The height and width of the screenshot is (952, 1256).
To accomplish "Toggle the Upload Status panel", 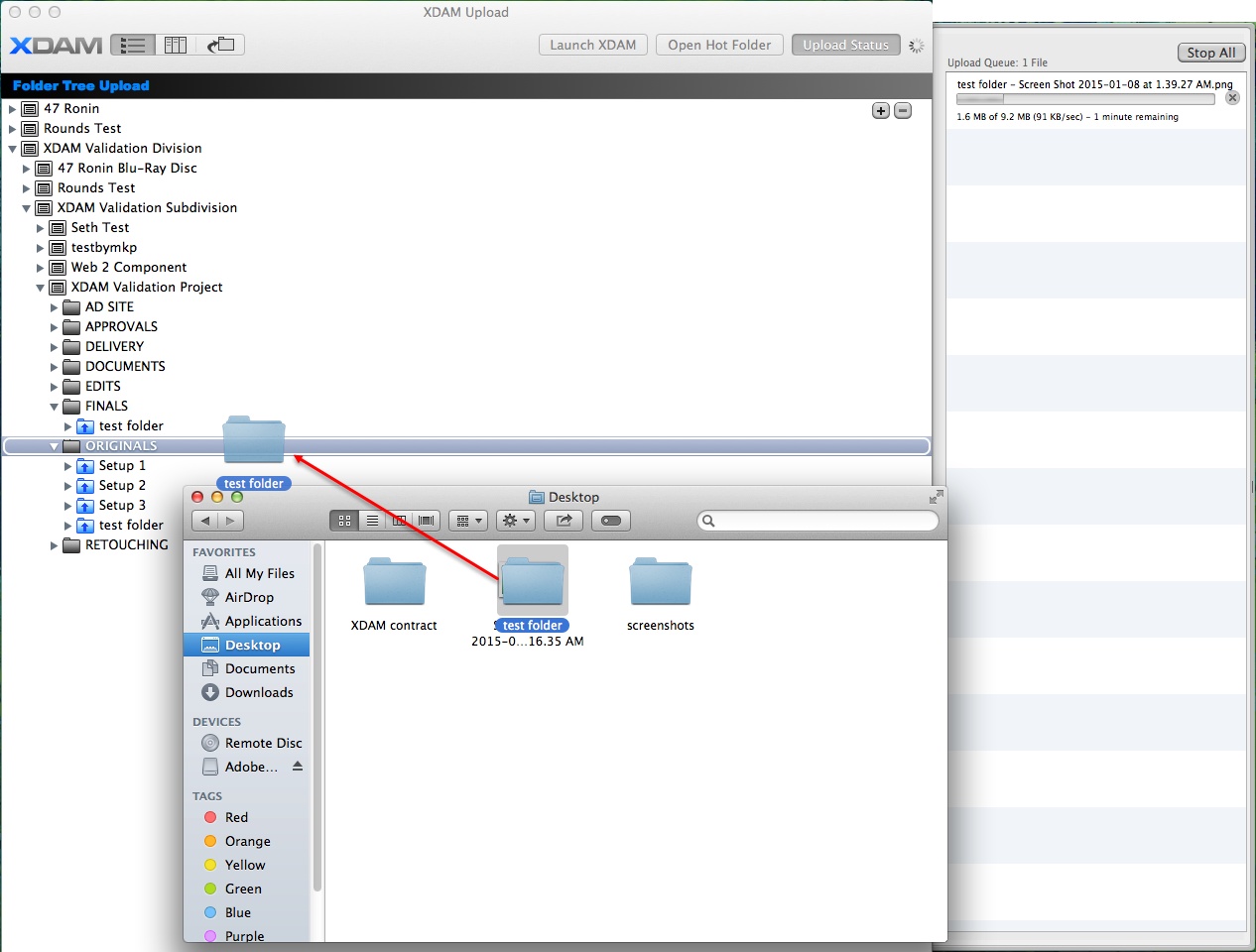I will [845, 45].
